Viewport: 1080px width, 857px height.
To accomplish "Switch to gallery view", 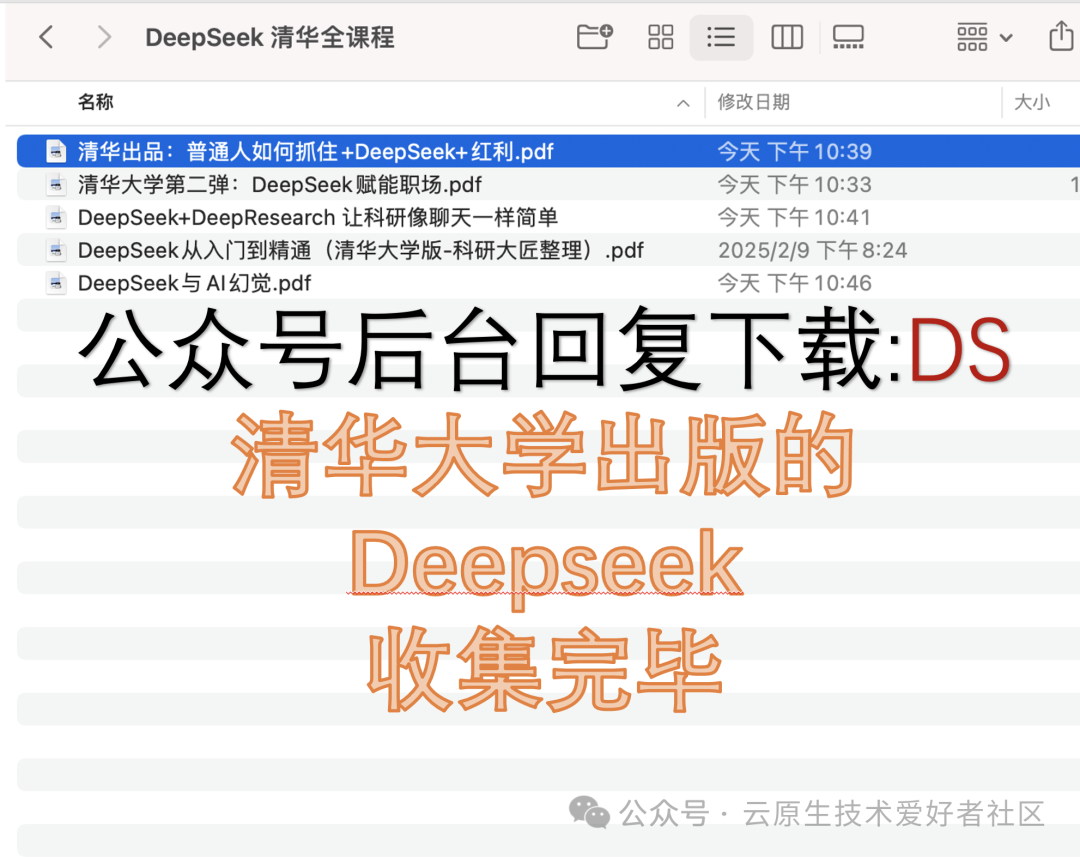I will (848, 37).
